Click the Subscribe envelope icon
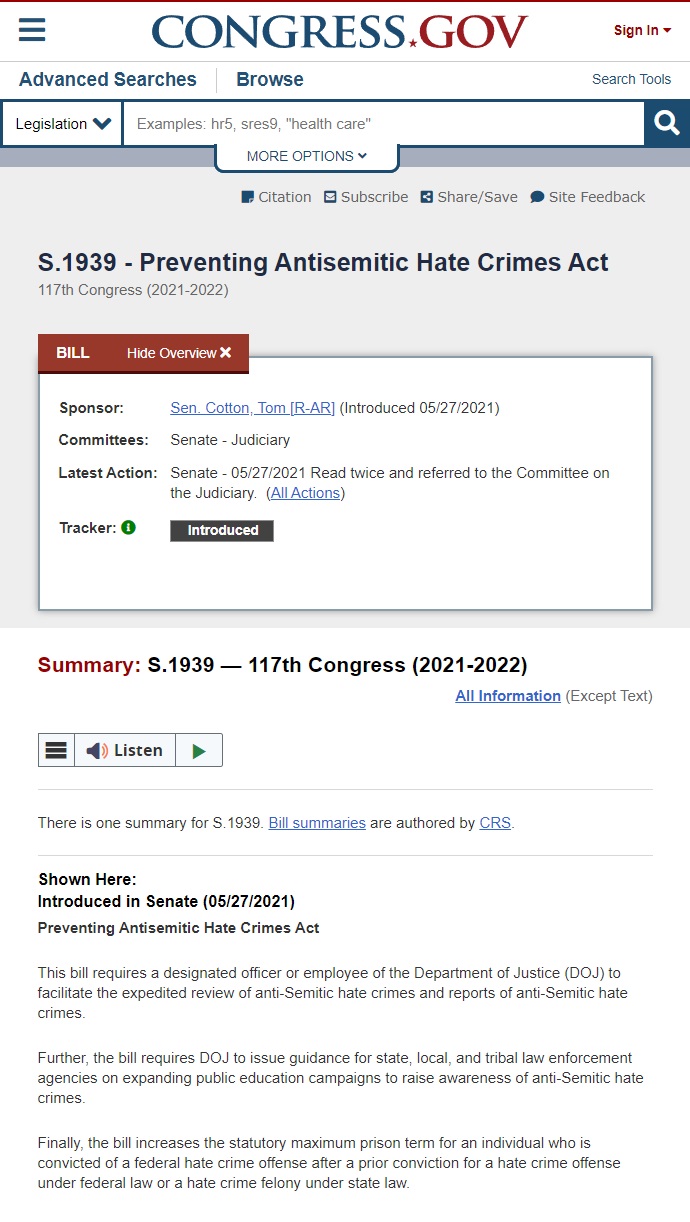Screen dimensions: 690x1222 click(330, 197)
